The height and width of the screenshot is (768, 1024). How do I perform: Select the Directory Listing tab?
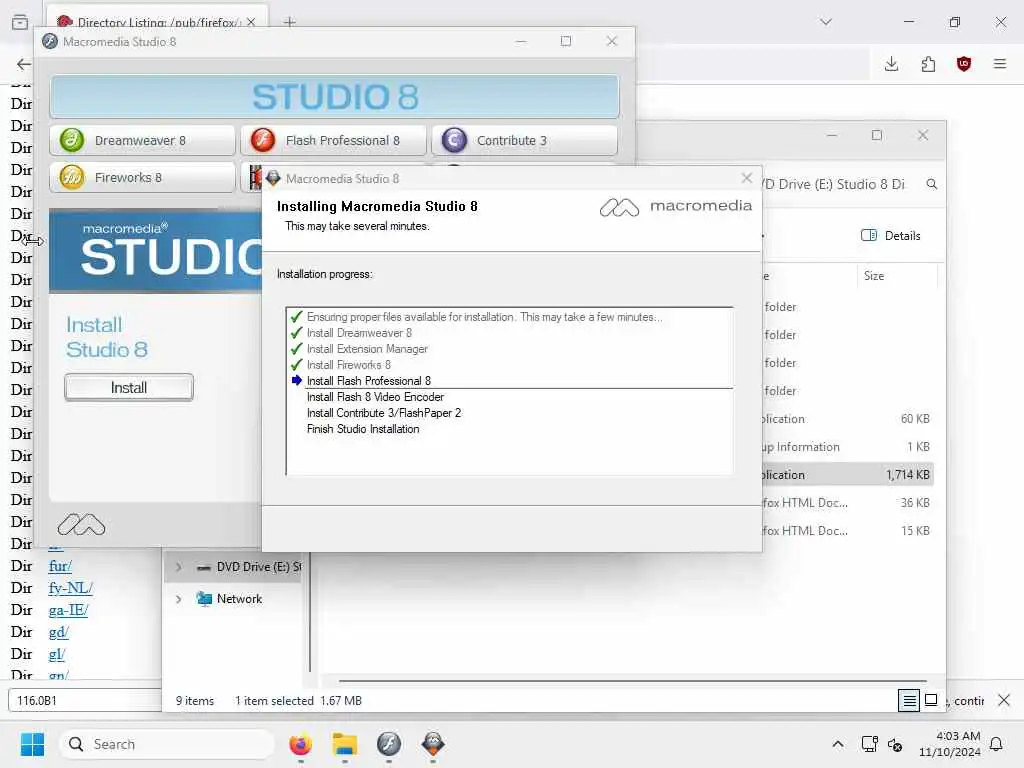coord(156,21)
